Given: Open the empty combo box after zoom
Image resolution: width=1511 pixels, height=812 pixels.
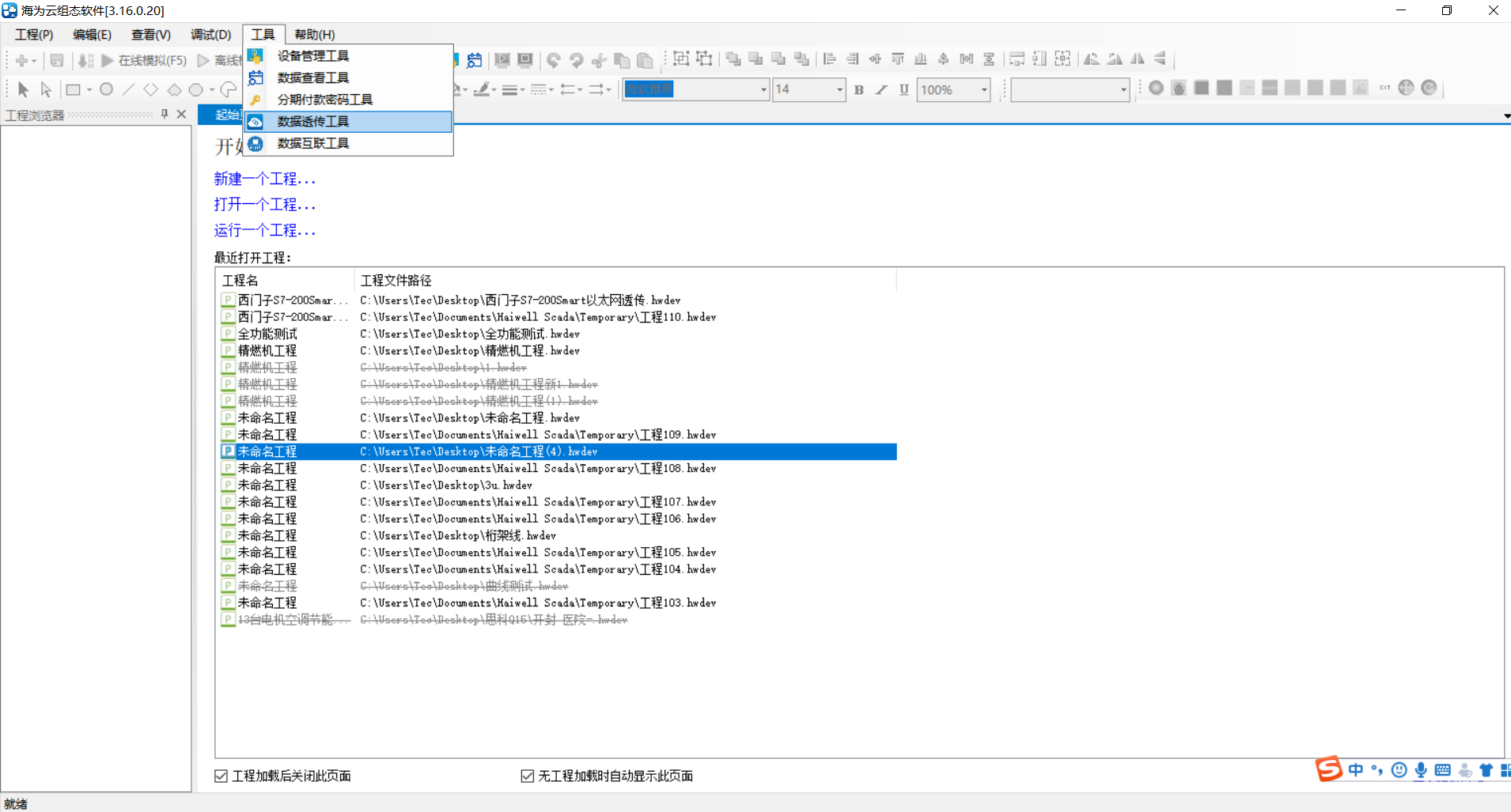Looking at the screenshot, I should [x=1070, y=89].
